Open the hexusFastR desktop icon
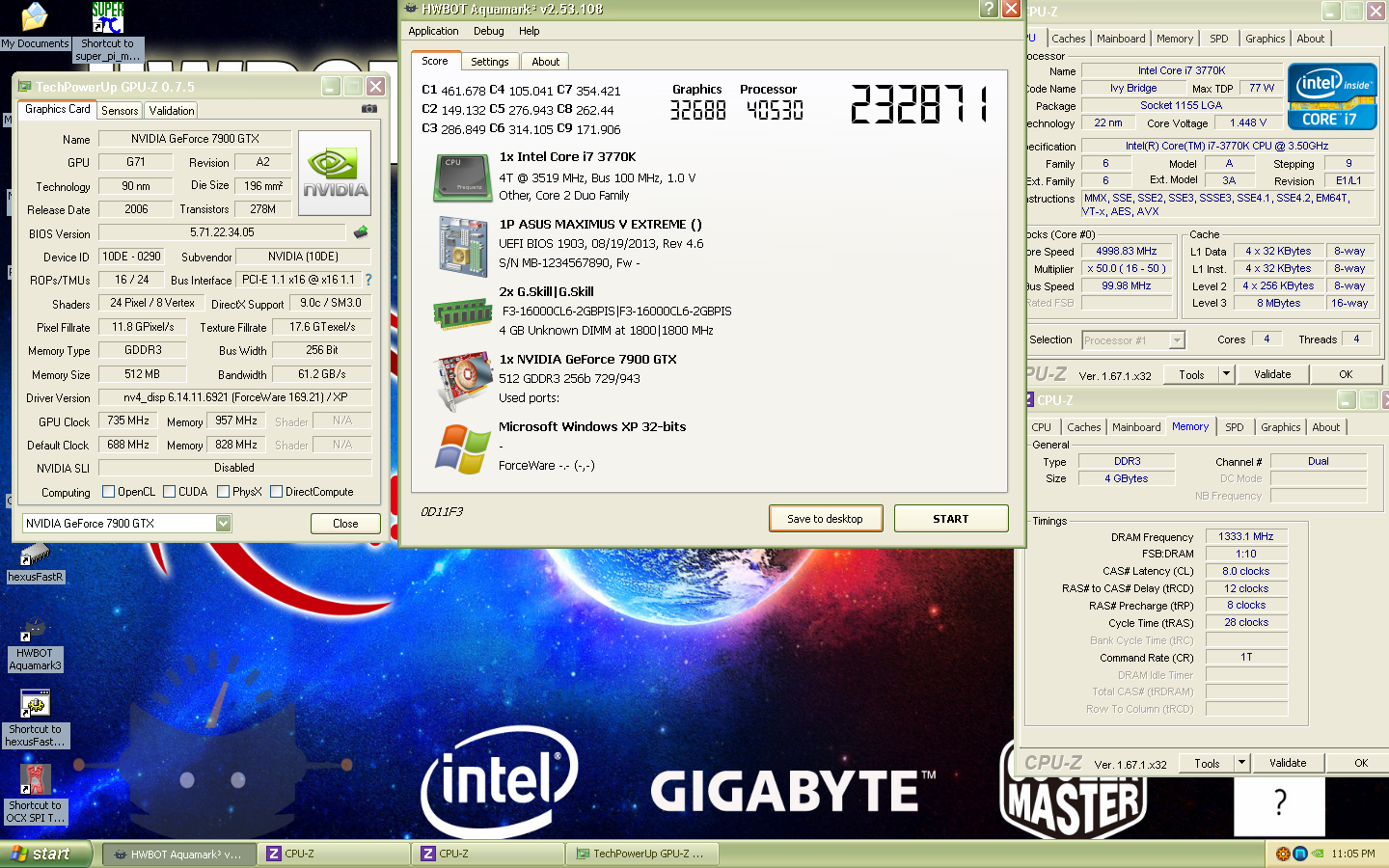1389x868 pixels. pyautogui.click(x=36, y=563)
